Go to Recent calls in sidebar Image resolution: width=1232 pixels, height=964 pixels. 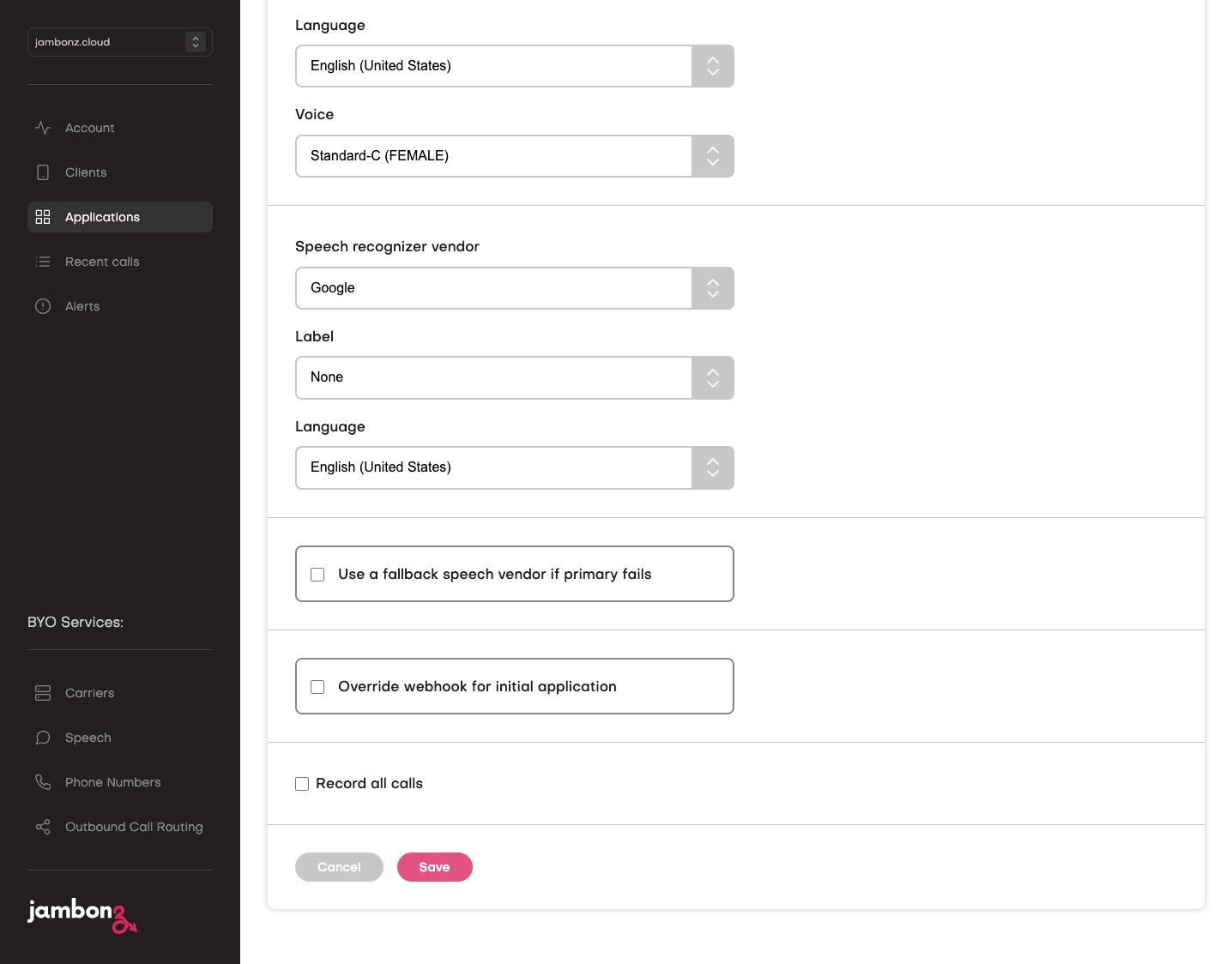pyautogui.click(x=102, y=262)
